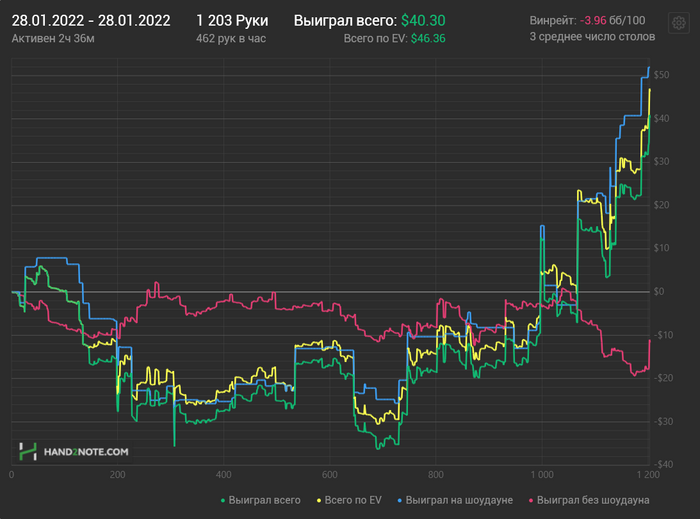Click the 'Выиграл всего:' header label
The image size is (700, 519).
point(345,21)
